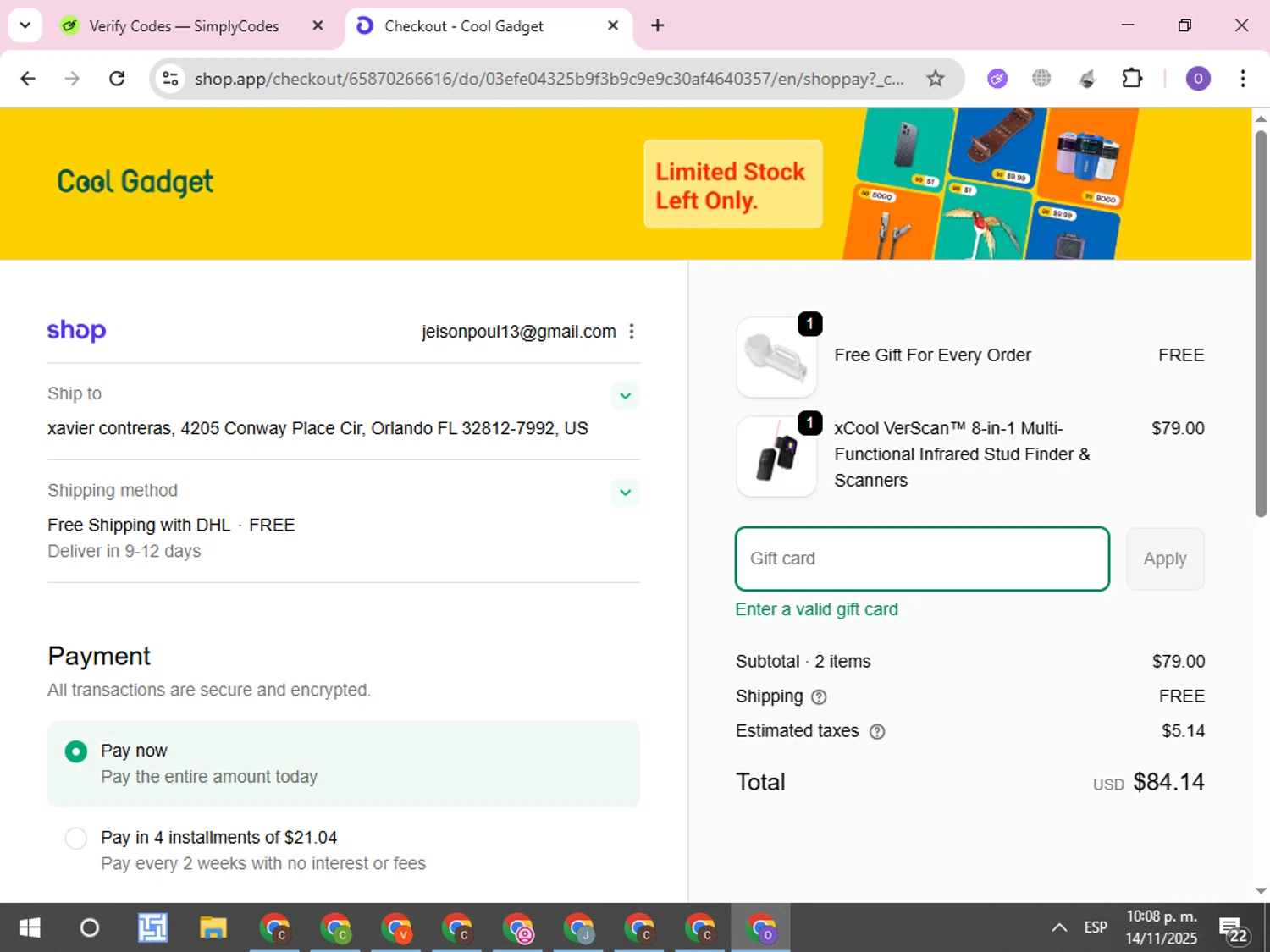Image resolution: width=1270 pixels, height=952 pixels.
Task: Click the globe extension icon
Action: coord(1041,79)
